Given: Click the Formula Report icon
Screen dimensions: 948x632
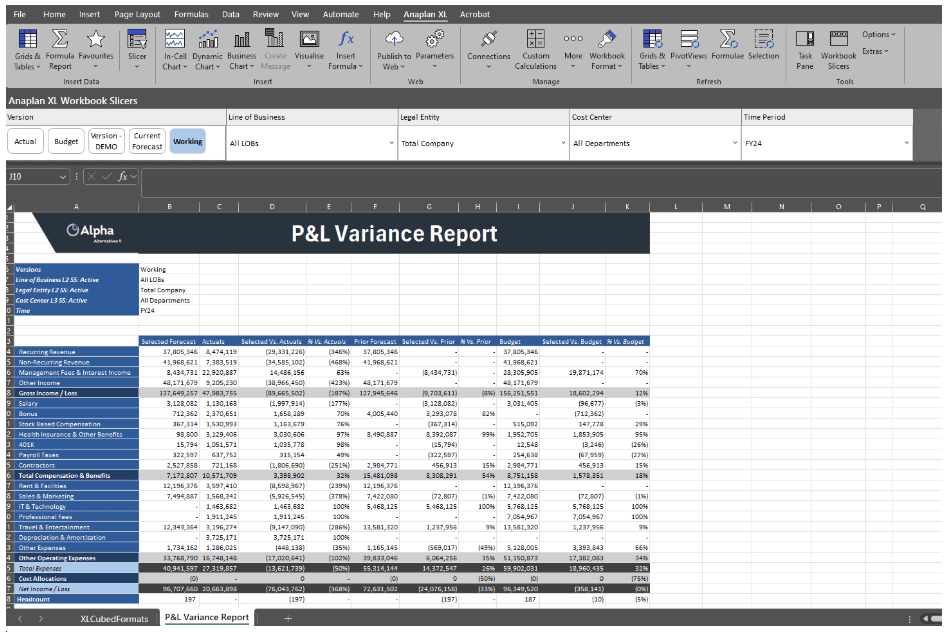Looking at the screenshot, I should point(60,50).
